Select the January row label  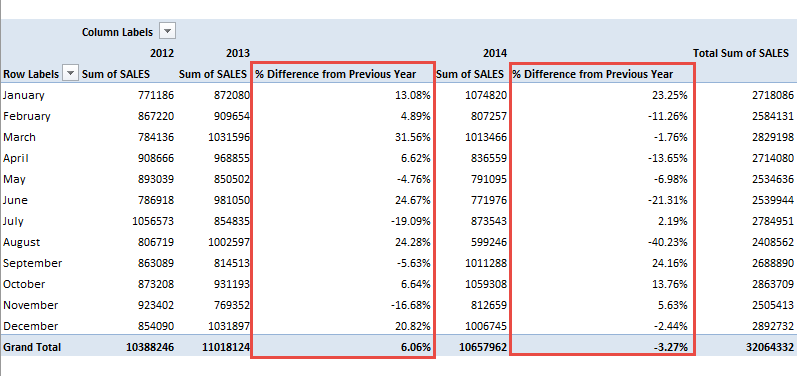24,95
